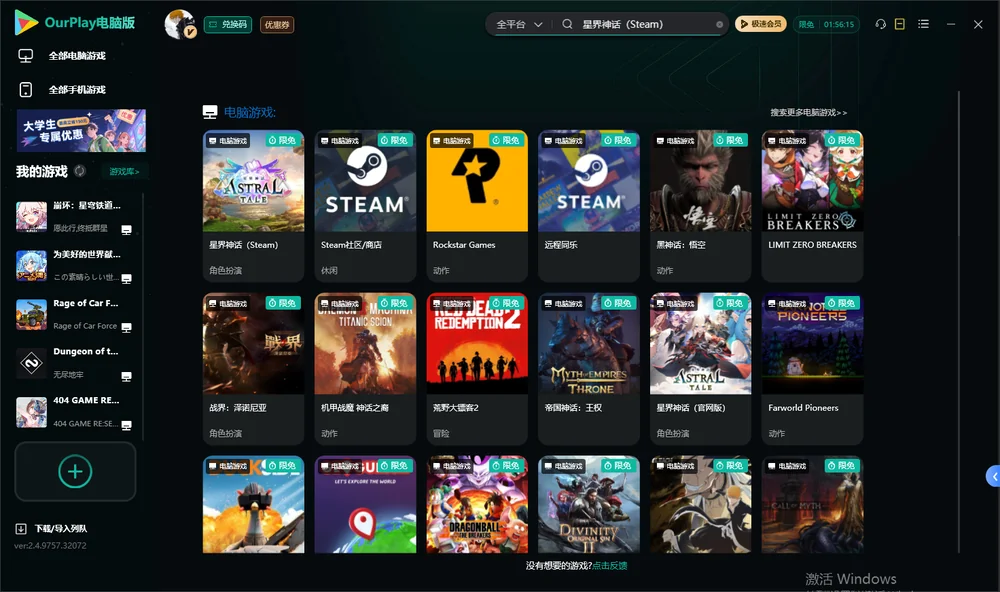Viewport: 1000px width, 592px height.
Task: Open 星界神话 (官网版) game card
Action: pos(700,368)
